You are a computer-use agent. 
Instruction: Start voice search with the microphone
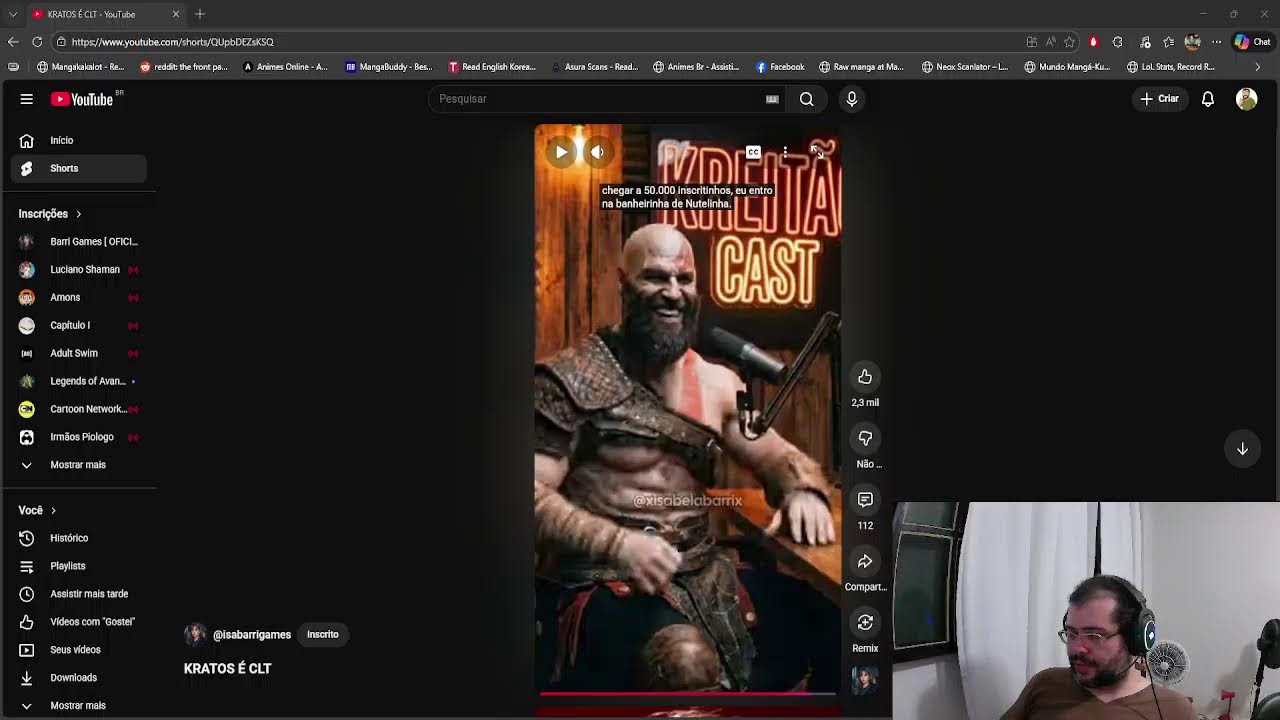(x=852, y=99)
